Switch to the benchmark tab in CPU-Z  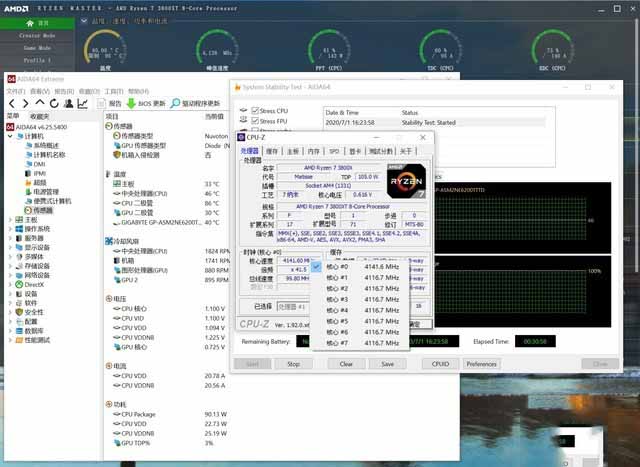(381, 151)
